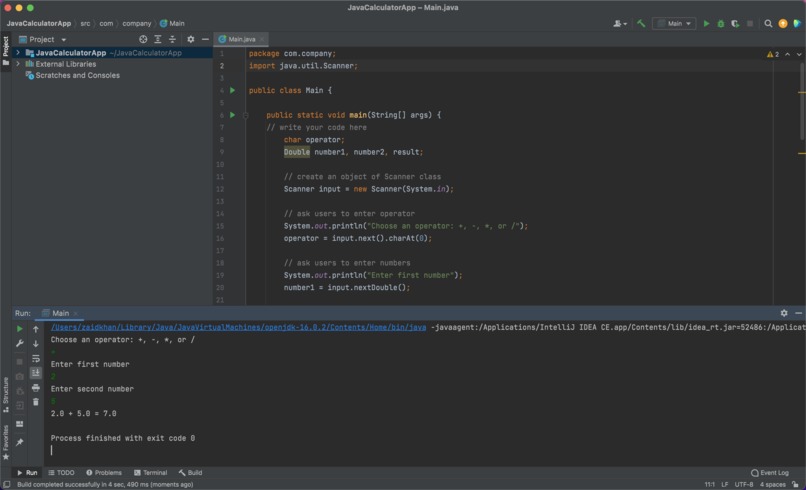The height and width of the screenshot is (490, 806).
Task: Open the Run tool window tab
Action: (x=27, y=473)
